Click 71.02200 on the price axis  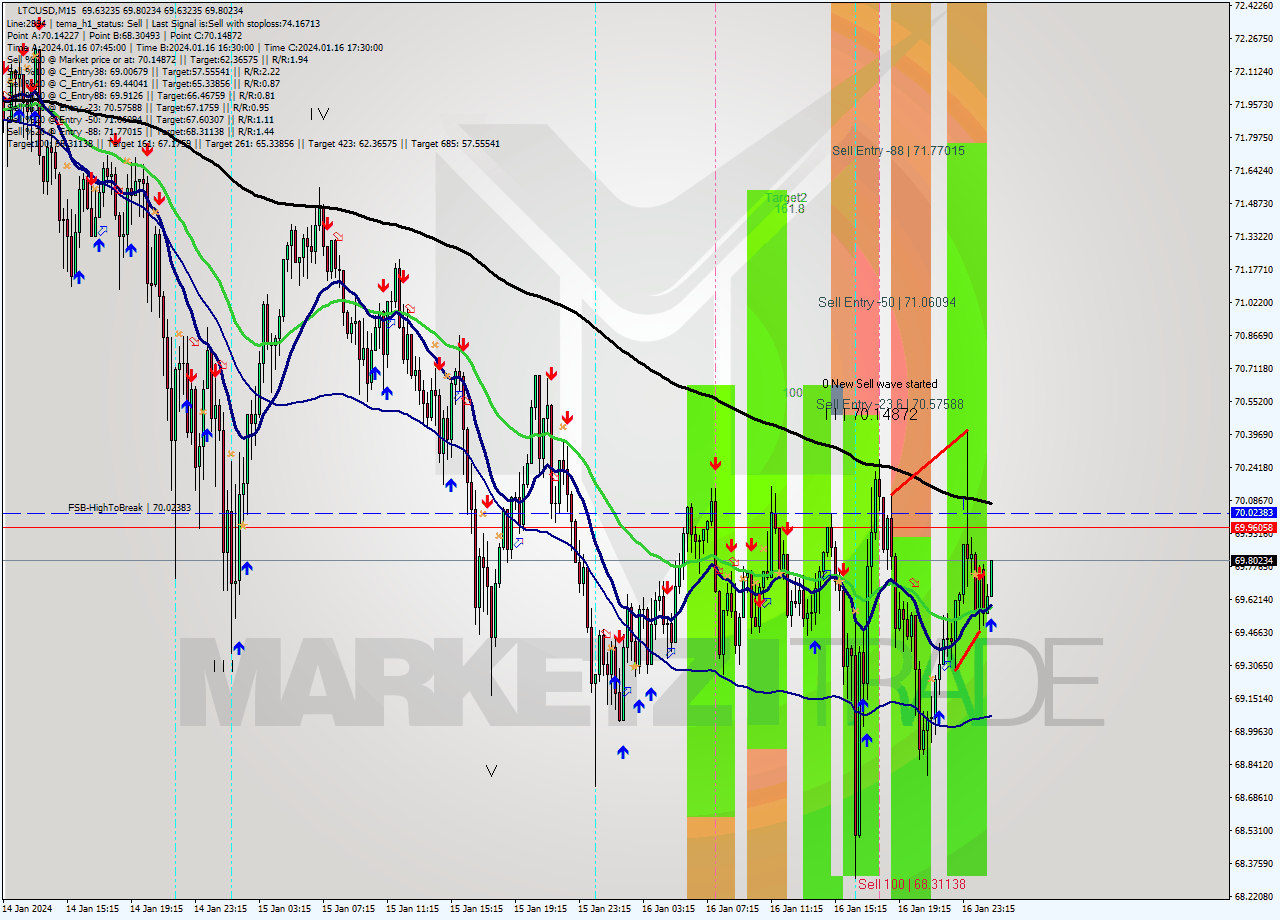pos(1254,302)
